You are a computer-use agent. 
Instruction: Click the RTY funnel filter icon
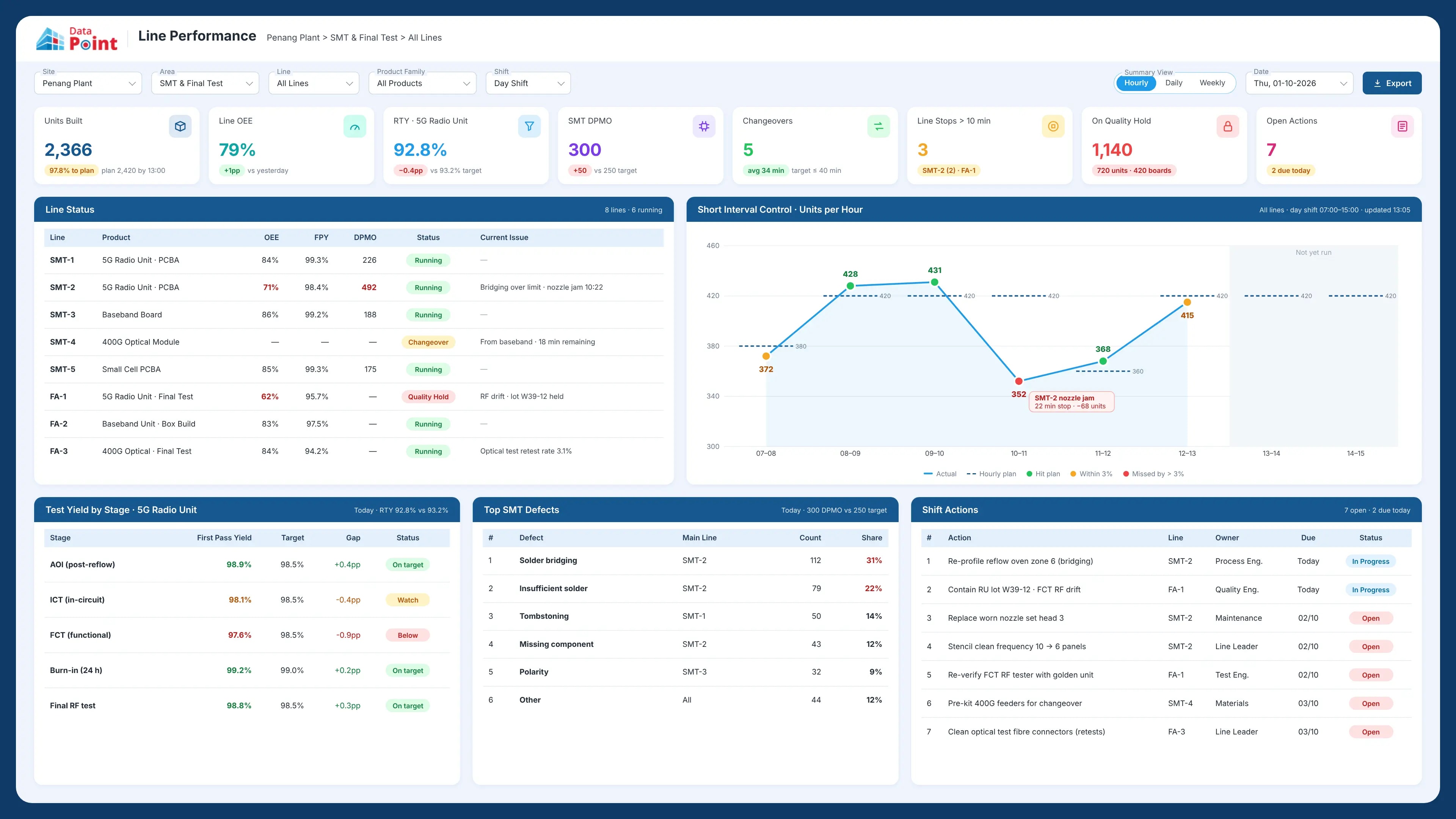pos(530,126)
